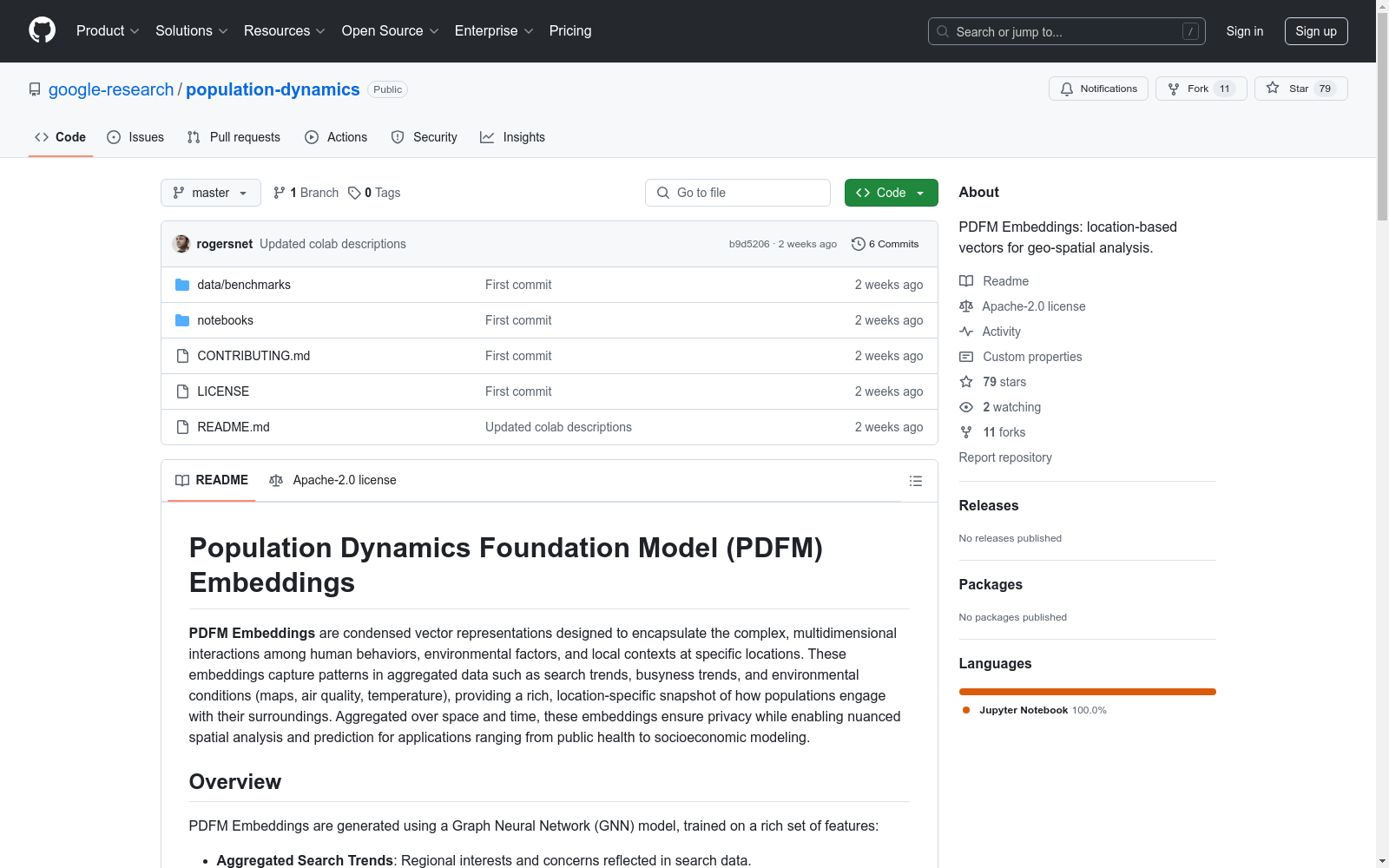Click the search magnifier icon in header
This screenshot has height=868, width=1389.
(x=943, y=31)
